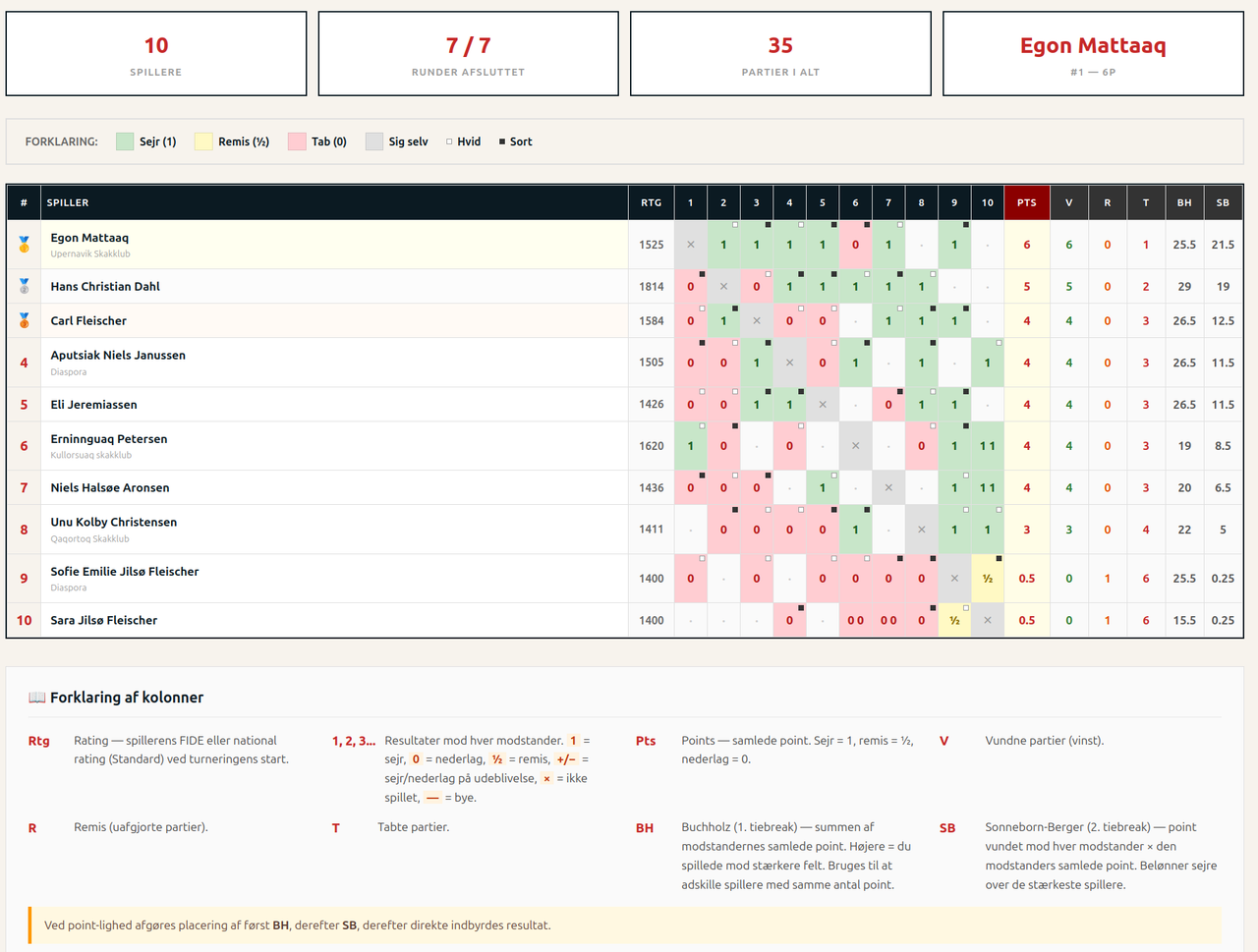This screenshot has height=952, width=1258.
Task: Click Egon Mattaaq's points total of 6
Action: pyautogui.click(x=1027, y=245)
